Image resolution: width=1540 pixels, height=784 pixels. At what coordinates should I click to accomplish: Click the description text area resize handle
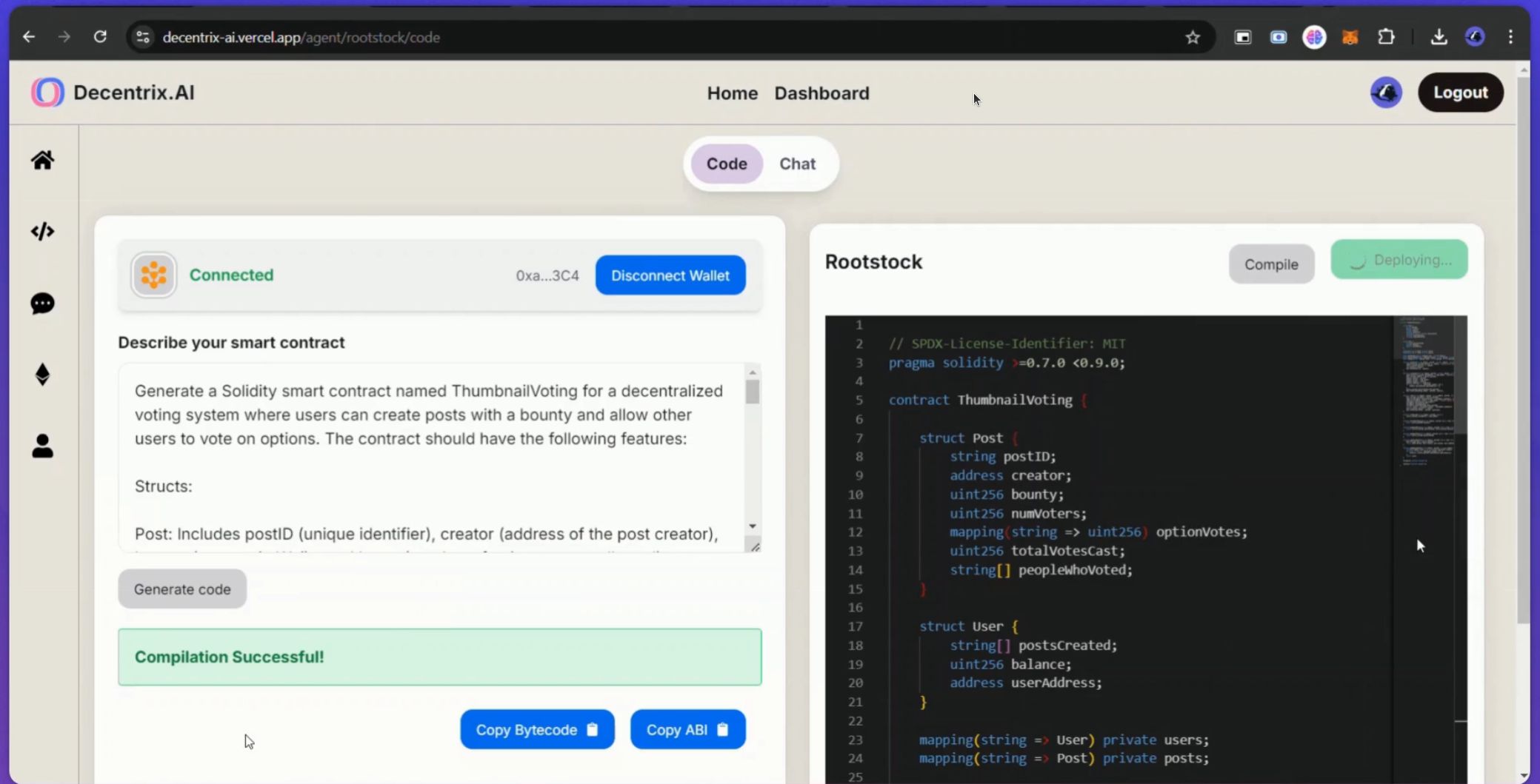[x=755, y=546]
